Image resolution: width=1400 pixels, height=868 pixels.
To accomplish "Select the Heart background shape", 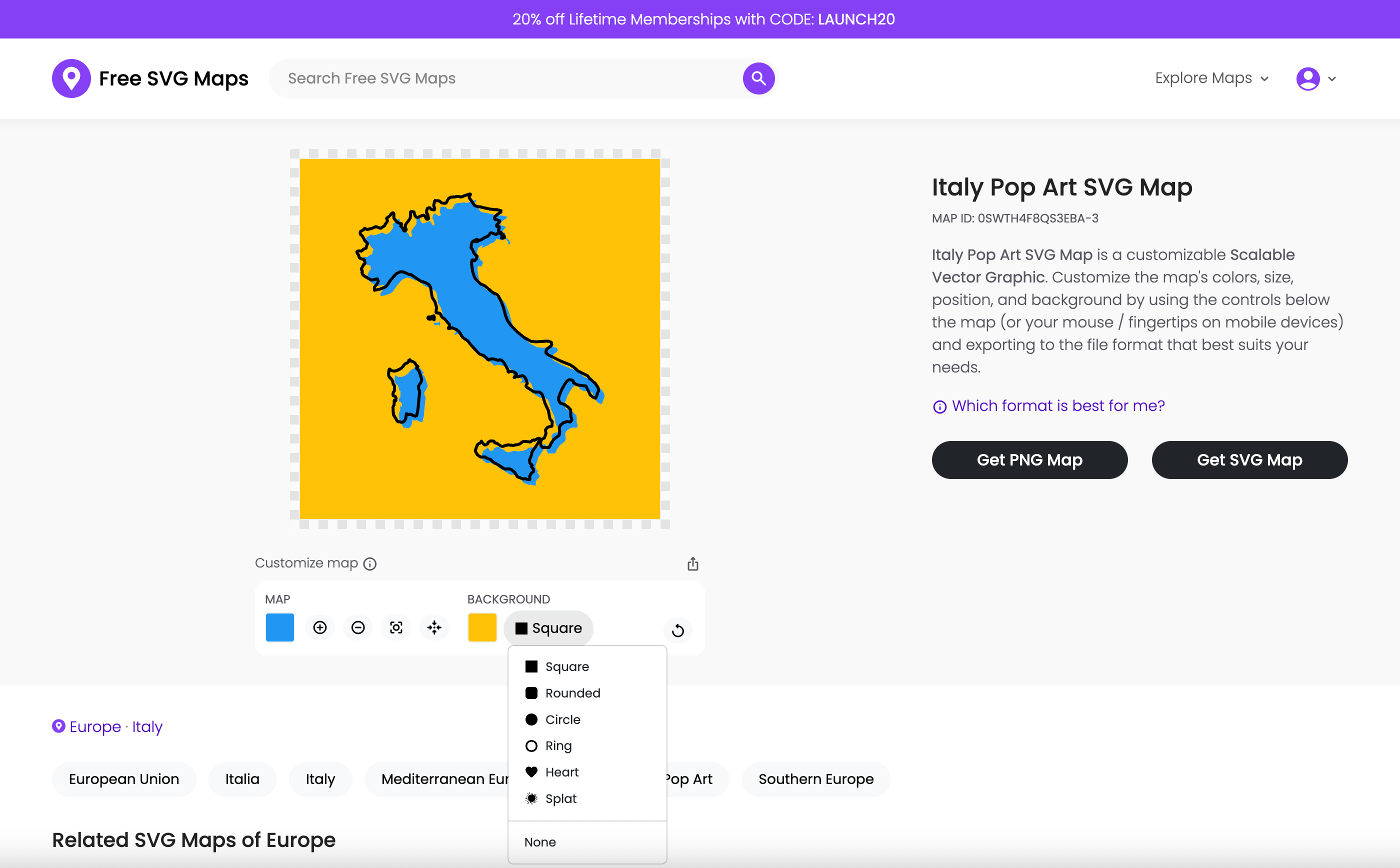I will [561, 771].
